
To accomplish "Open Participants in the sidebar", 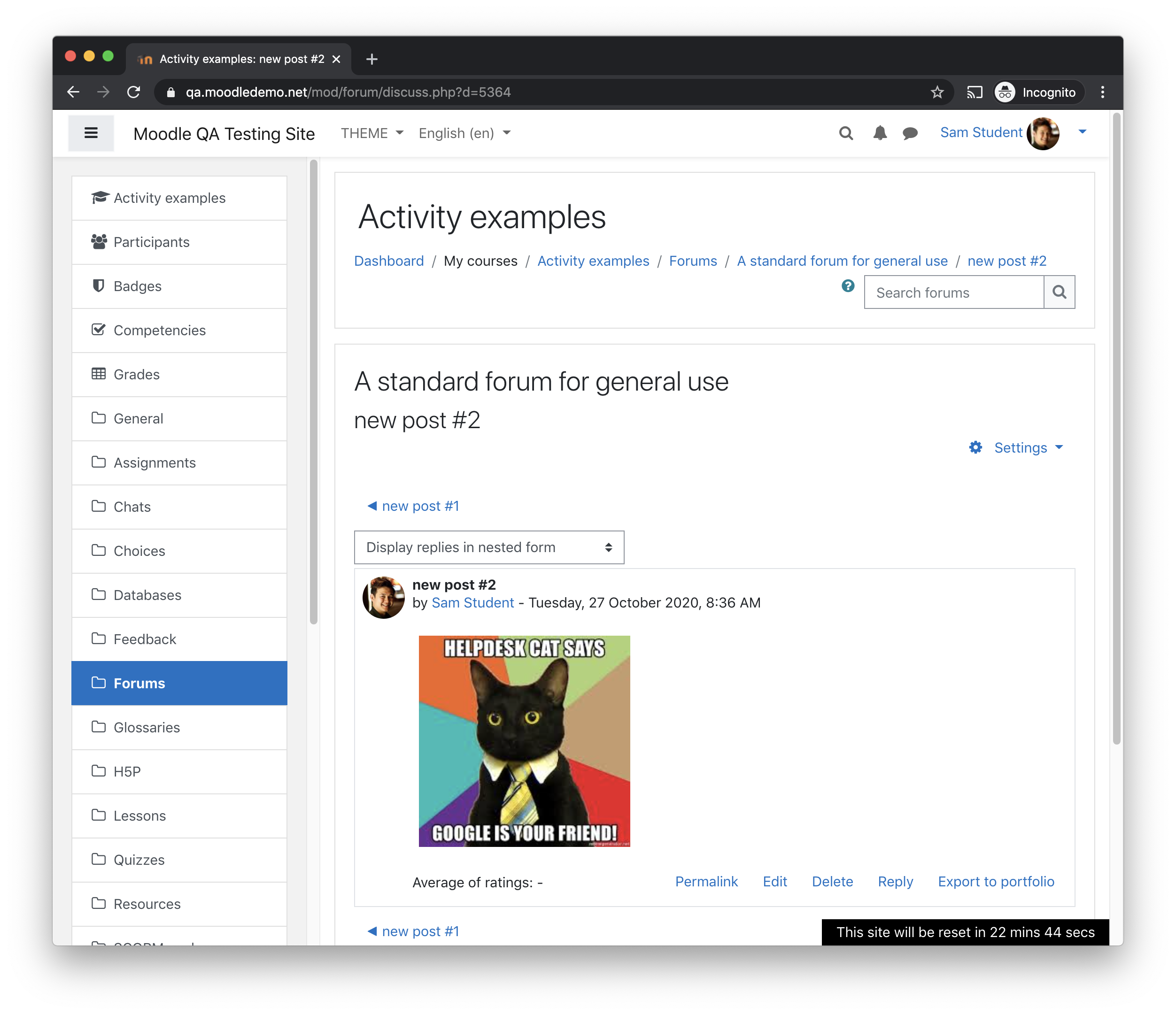I will [x=179, y=242].
